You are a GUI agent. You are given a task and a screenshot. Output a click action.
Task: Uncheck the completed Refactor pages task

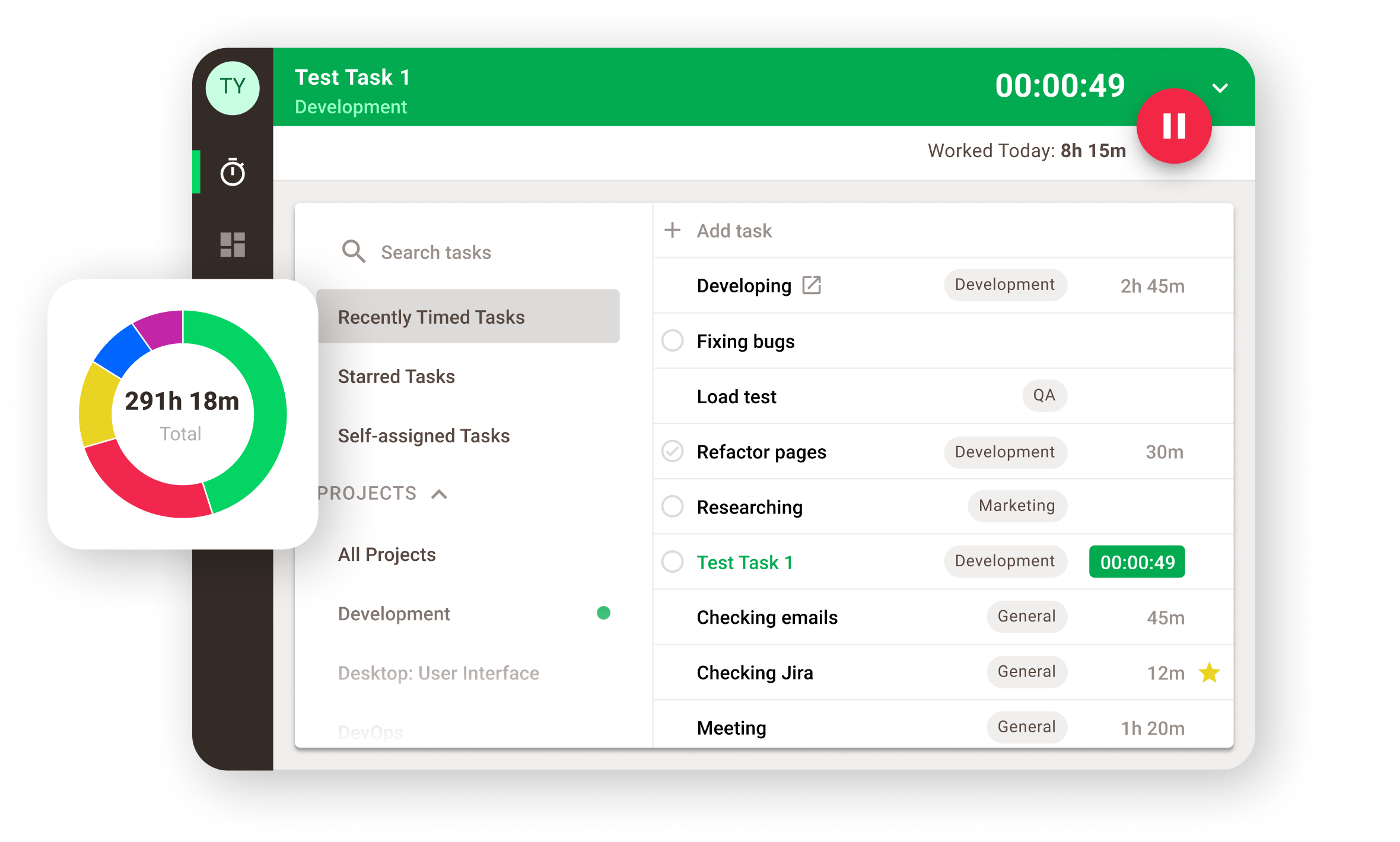[673, 451]
